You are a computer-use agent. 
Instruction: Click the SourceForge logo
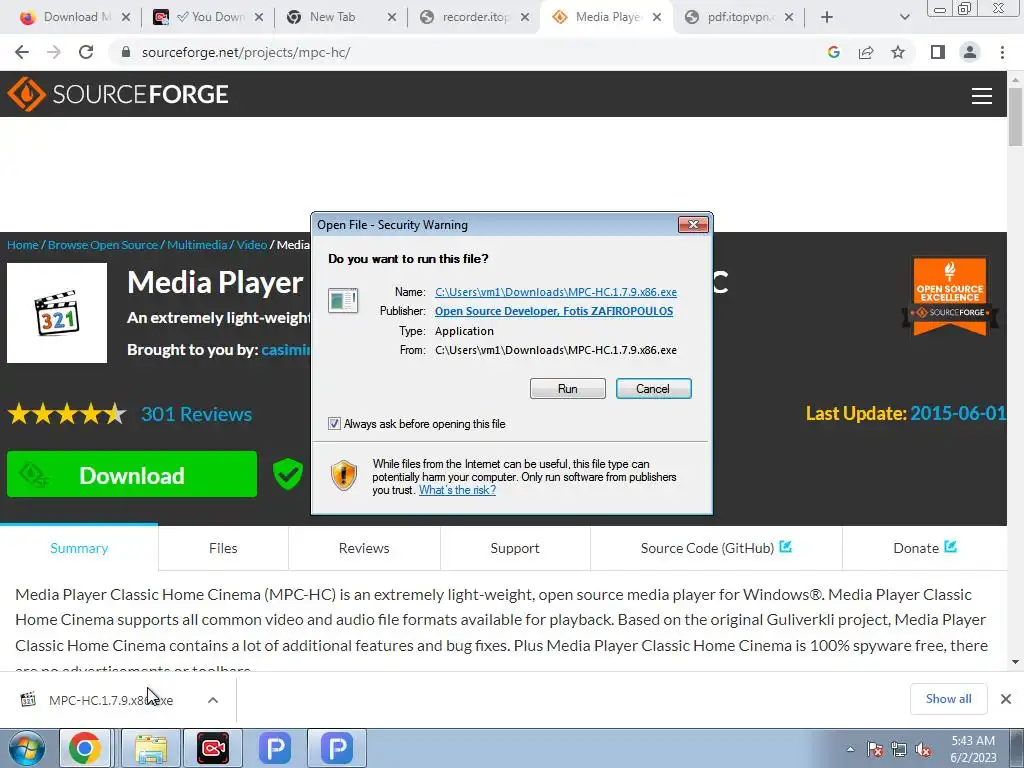point(118,94)
